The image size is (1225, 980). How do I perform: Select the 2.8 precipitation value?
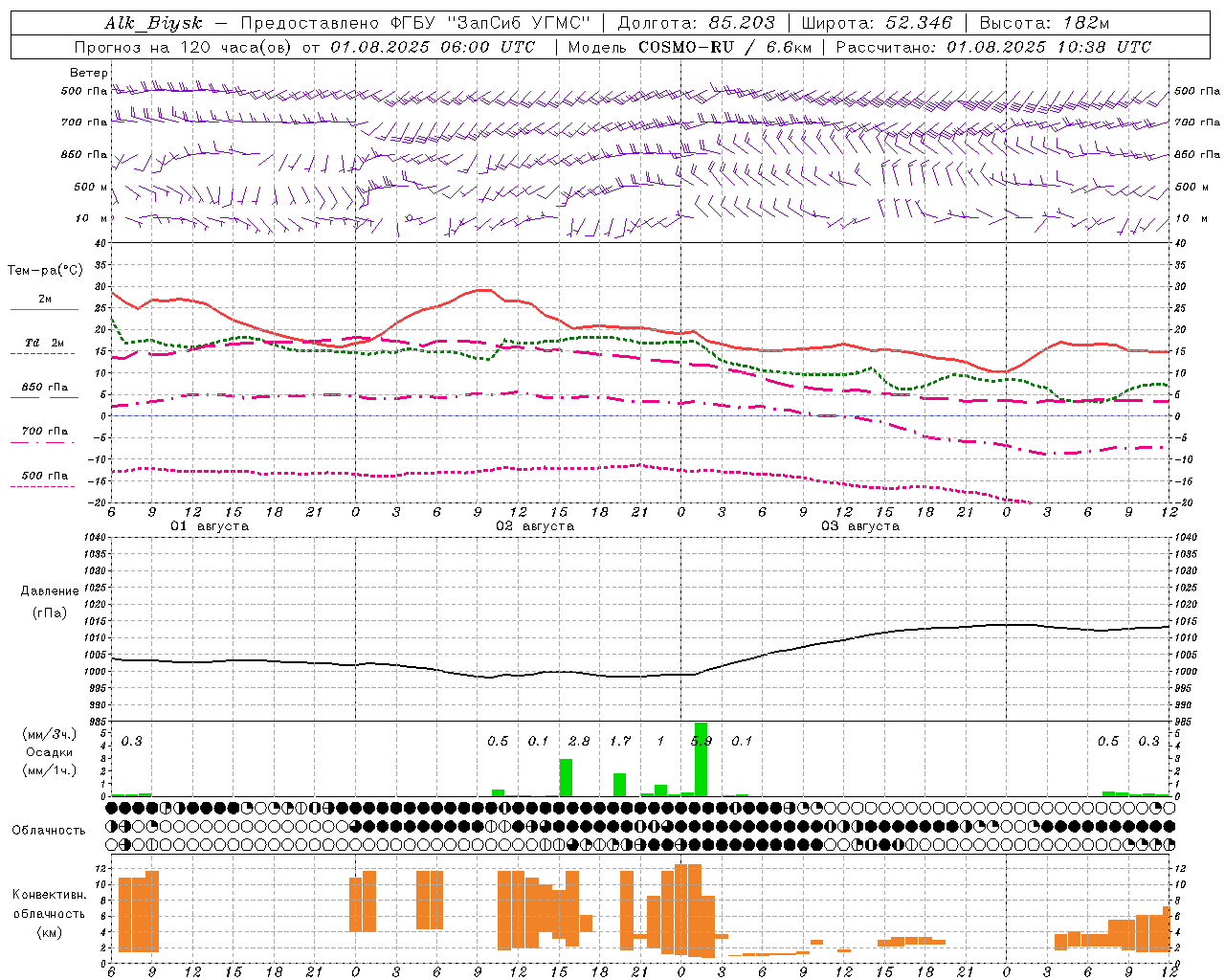(x=579, y=741)
